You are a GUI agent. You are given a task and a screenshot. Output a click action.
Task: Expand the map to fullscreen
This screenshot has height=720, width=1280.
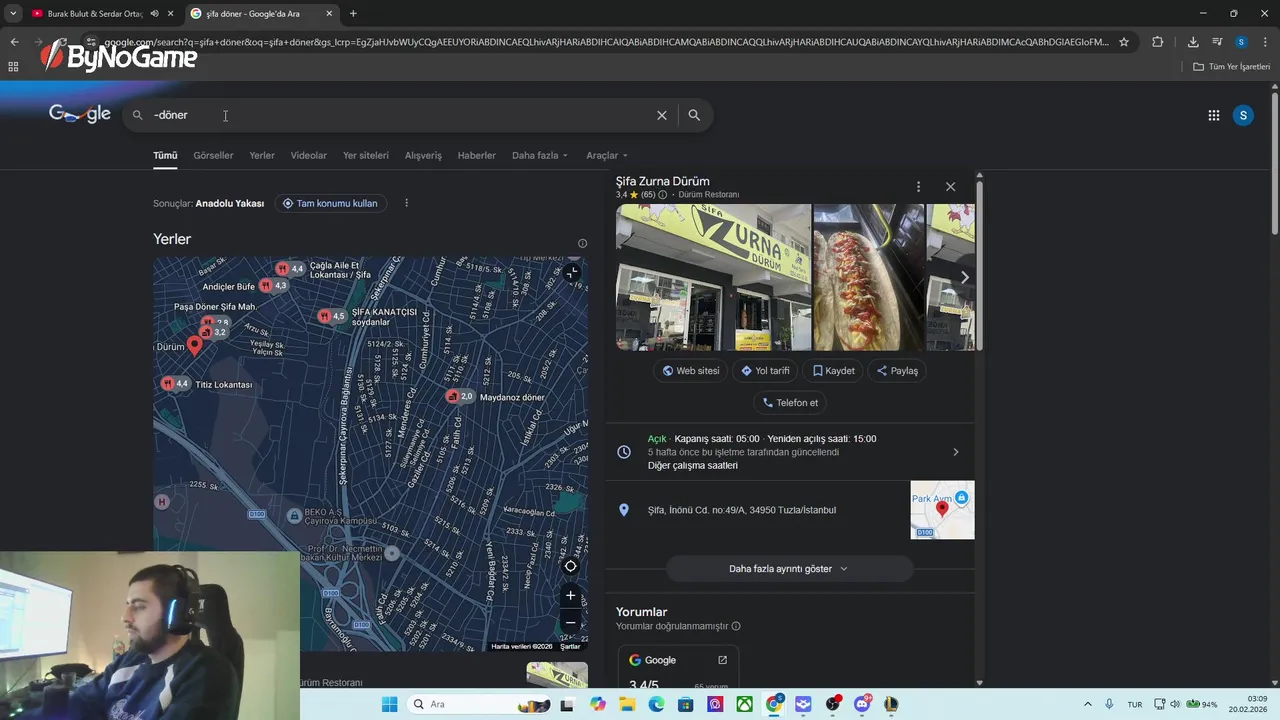click(x=571, y=273)
